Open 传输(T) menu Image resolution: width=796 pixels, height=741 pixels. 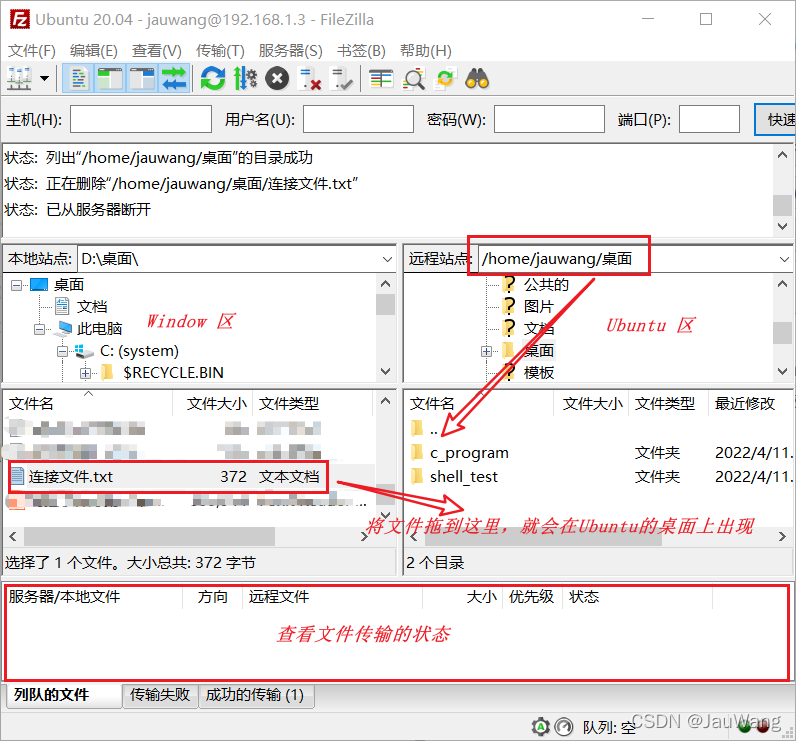pyautogui.click(x=220, y=51)
